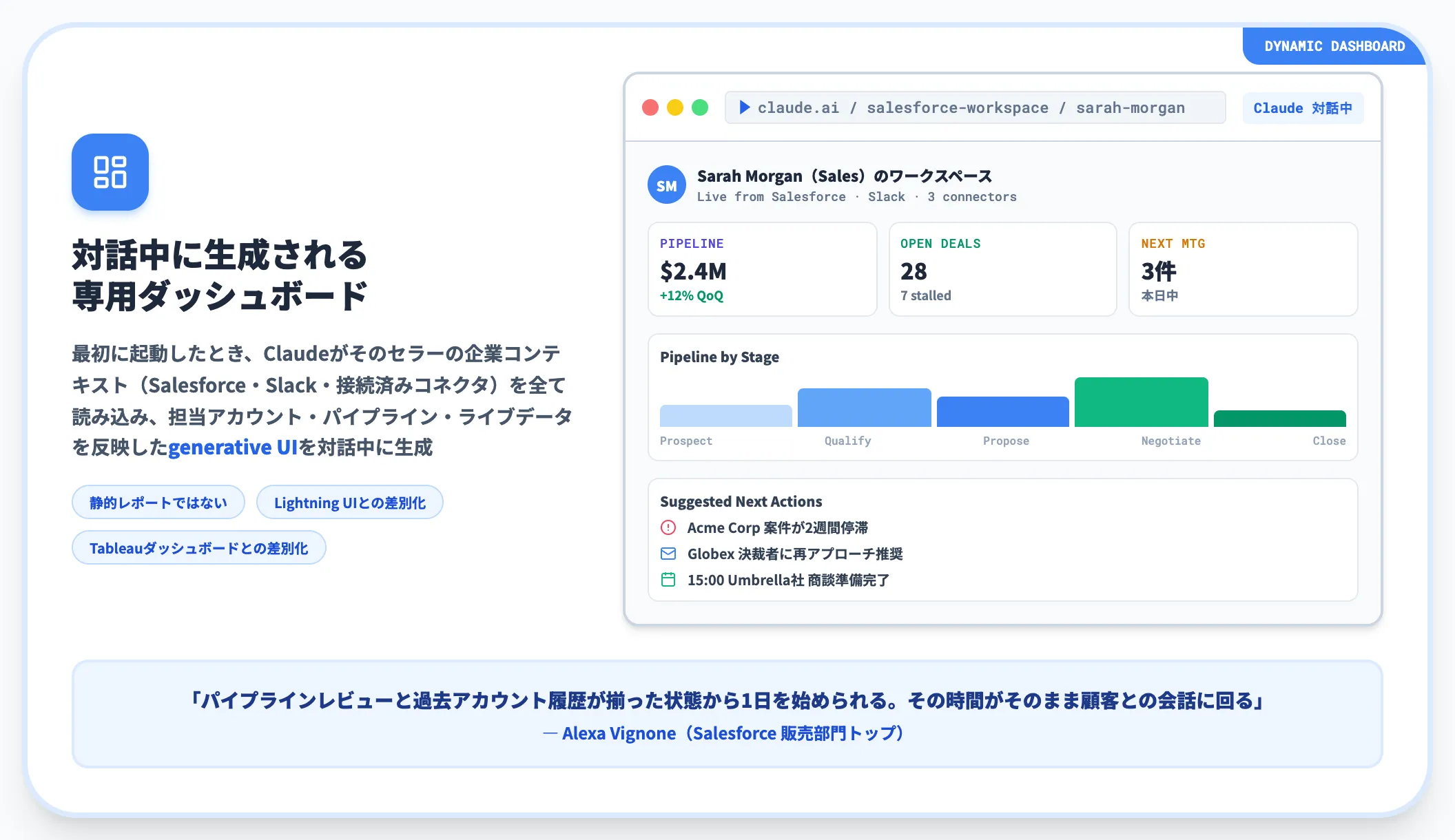1455x840 pixels.
Task: Click the green window maximize dot
Action: [700, 107]
